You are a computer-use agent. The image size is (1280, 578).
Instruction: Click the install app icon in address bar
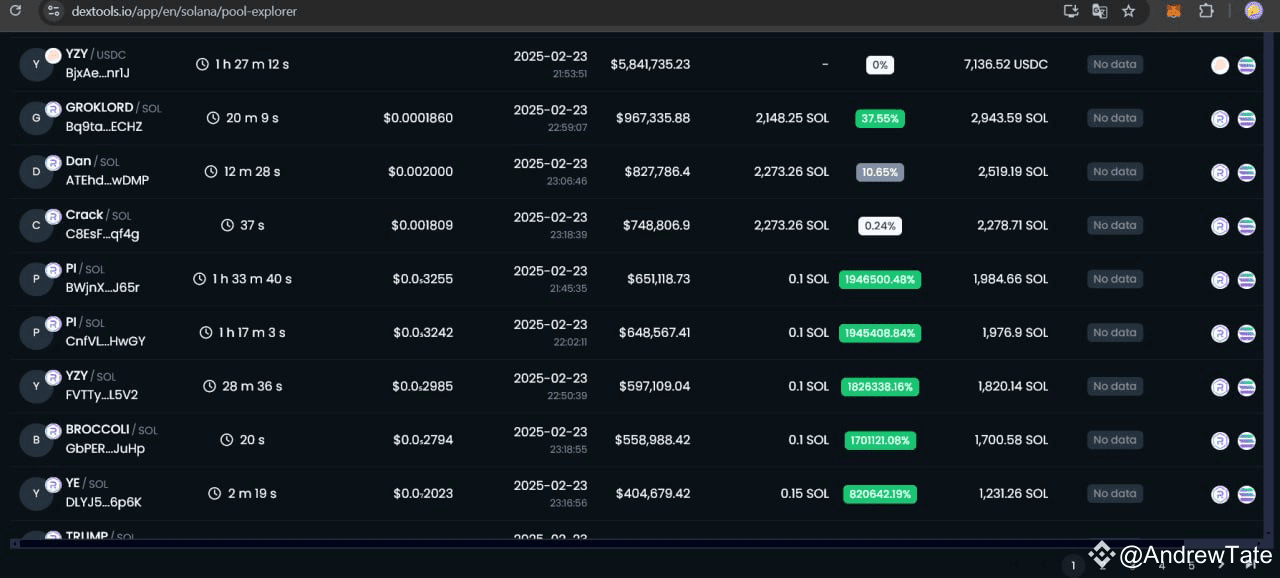[1071, 11]
